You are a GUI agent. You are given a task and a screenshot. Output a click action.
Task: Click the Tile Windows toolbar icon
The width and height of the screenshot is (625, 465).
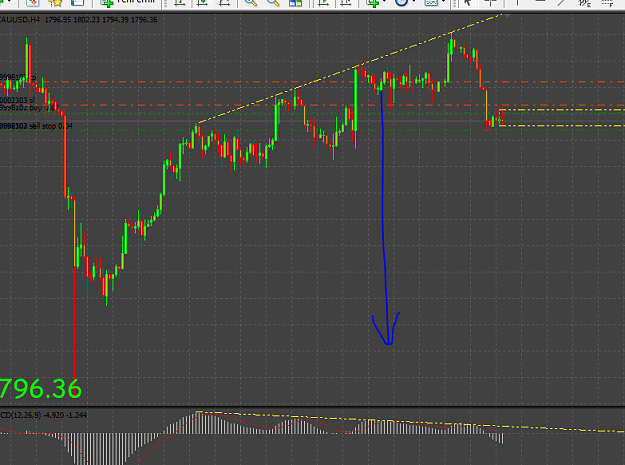click(x=295, y=2)
